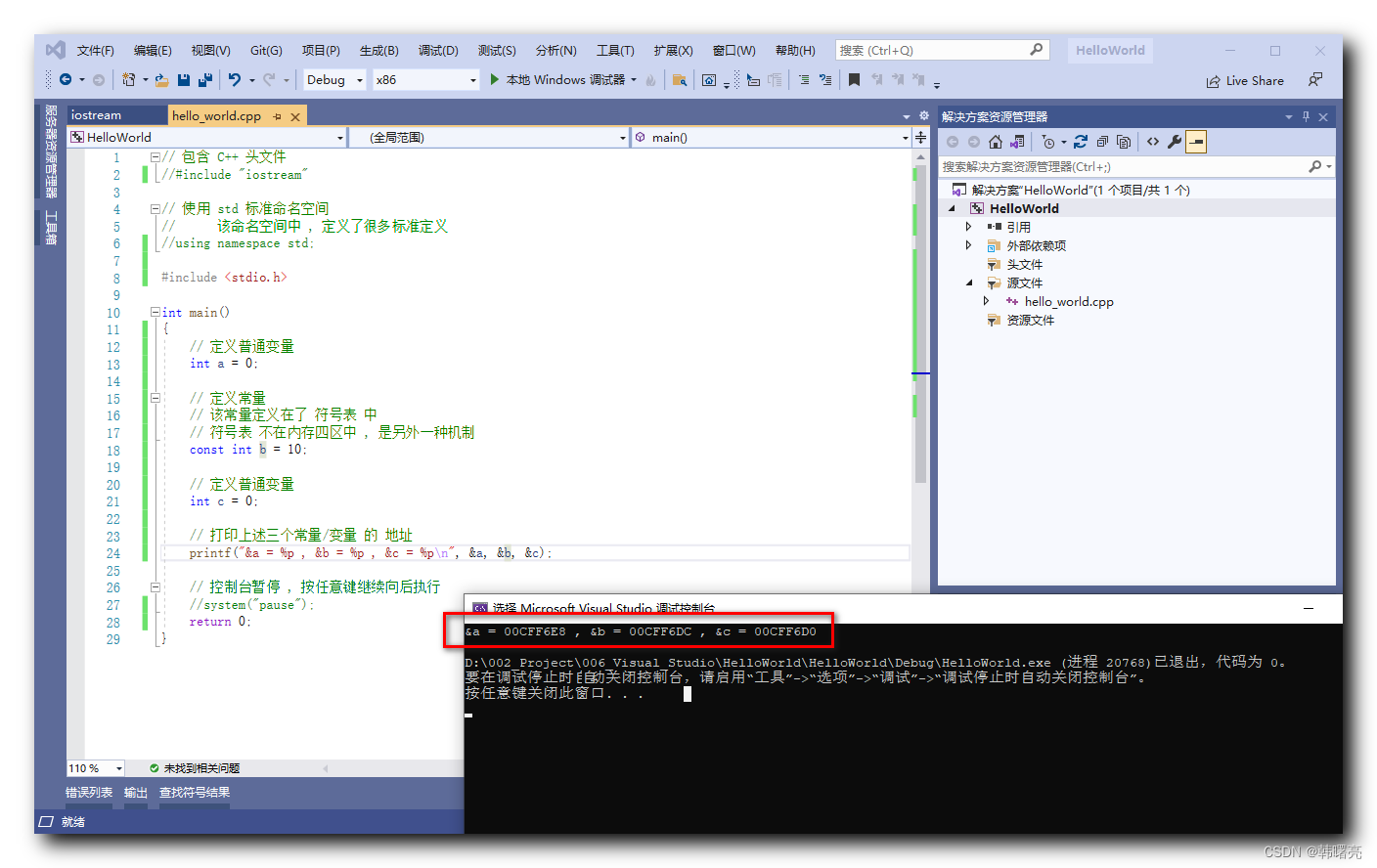Click the 搜索 (Ctrl+Q) search box
Image resolution: width=1377 pixels, height=868 pixels.
pyautogui.click(x=942, y=50)
